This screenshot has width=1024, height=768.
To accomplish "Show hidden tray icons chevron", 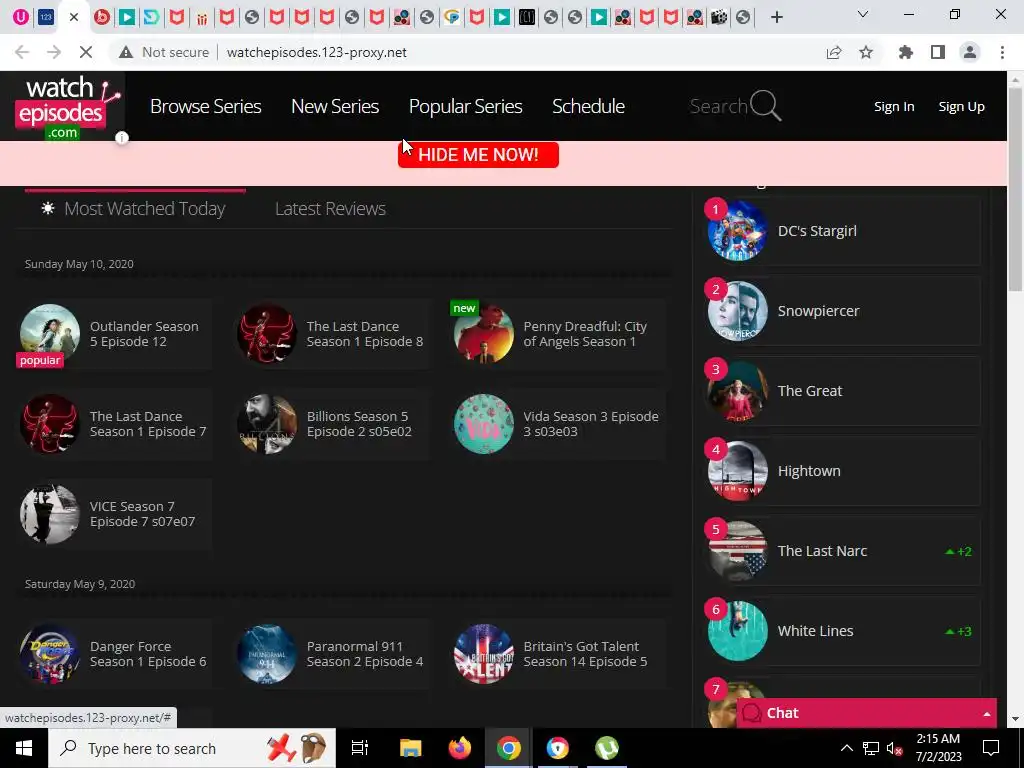I will point(846,748).
